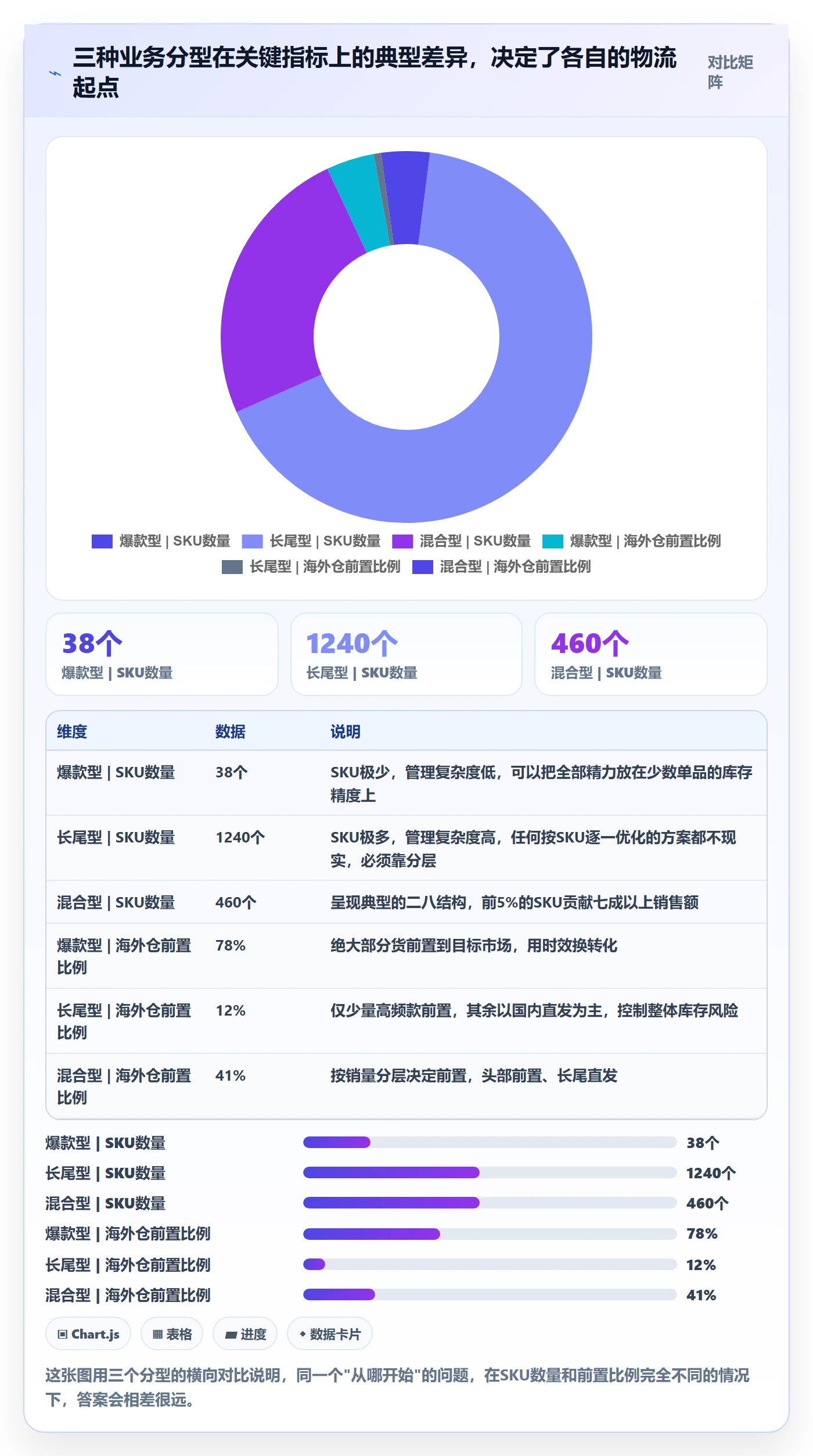Click the 数据 column header
813x1456 pixels.
coord(231,731)
